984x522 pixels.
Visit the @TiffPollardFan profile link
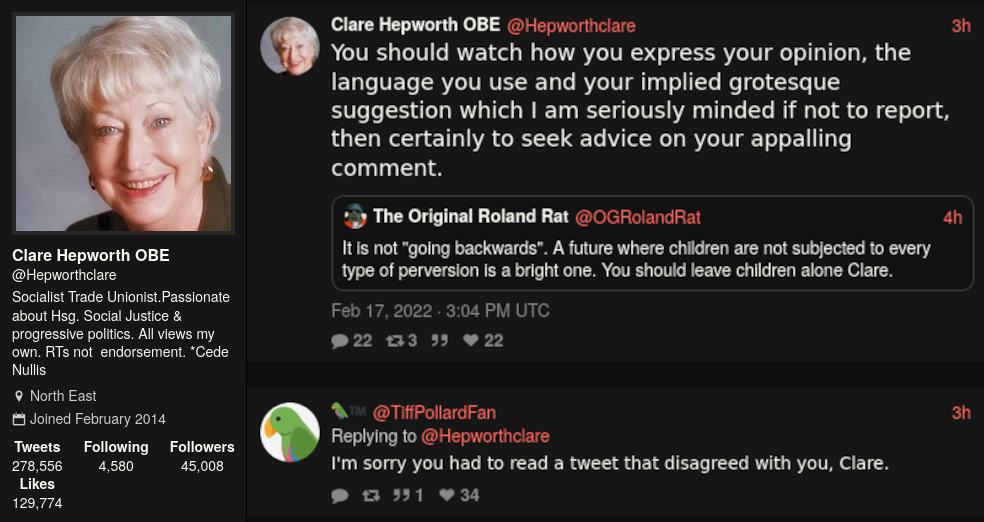434,413
